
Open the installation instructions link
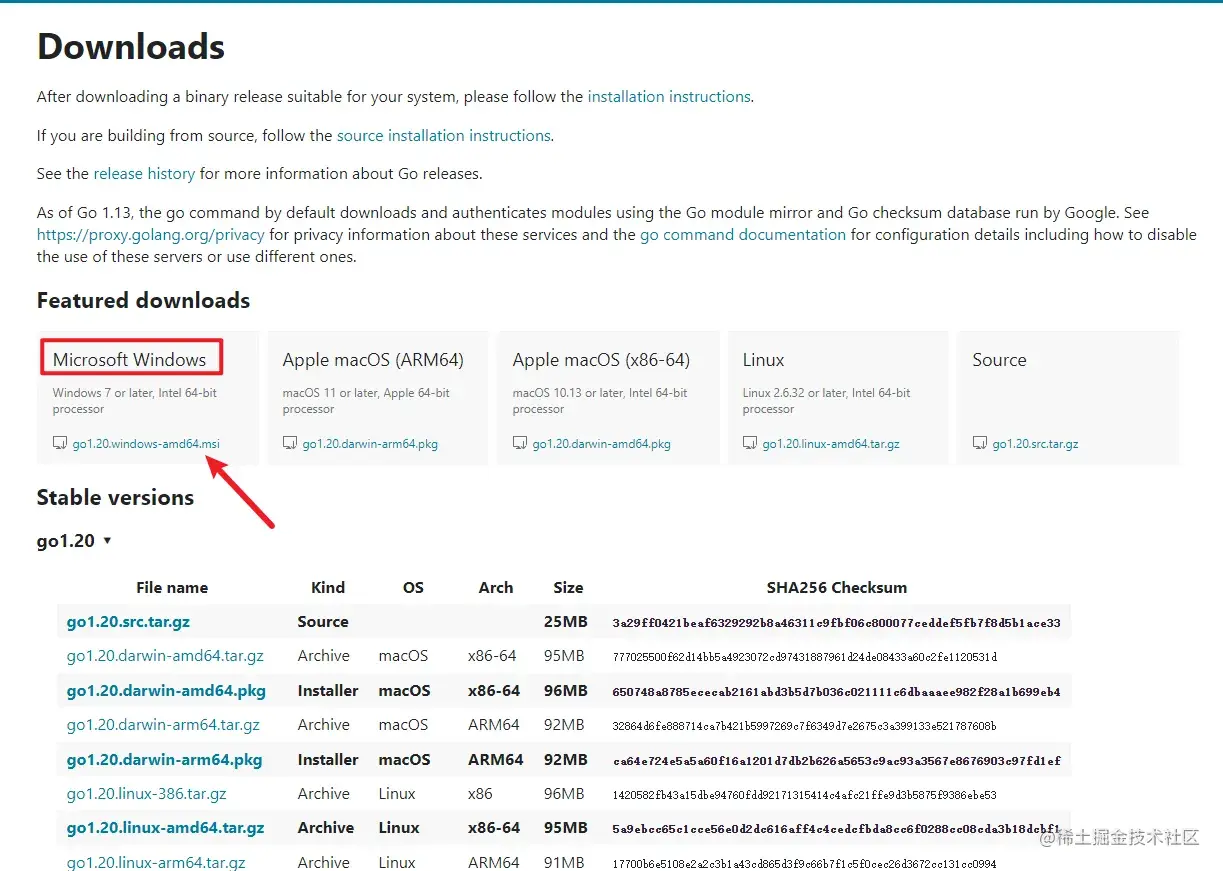(669, 97)
